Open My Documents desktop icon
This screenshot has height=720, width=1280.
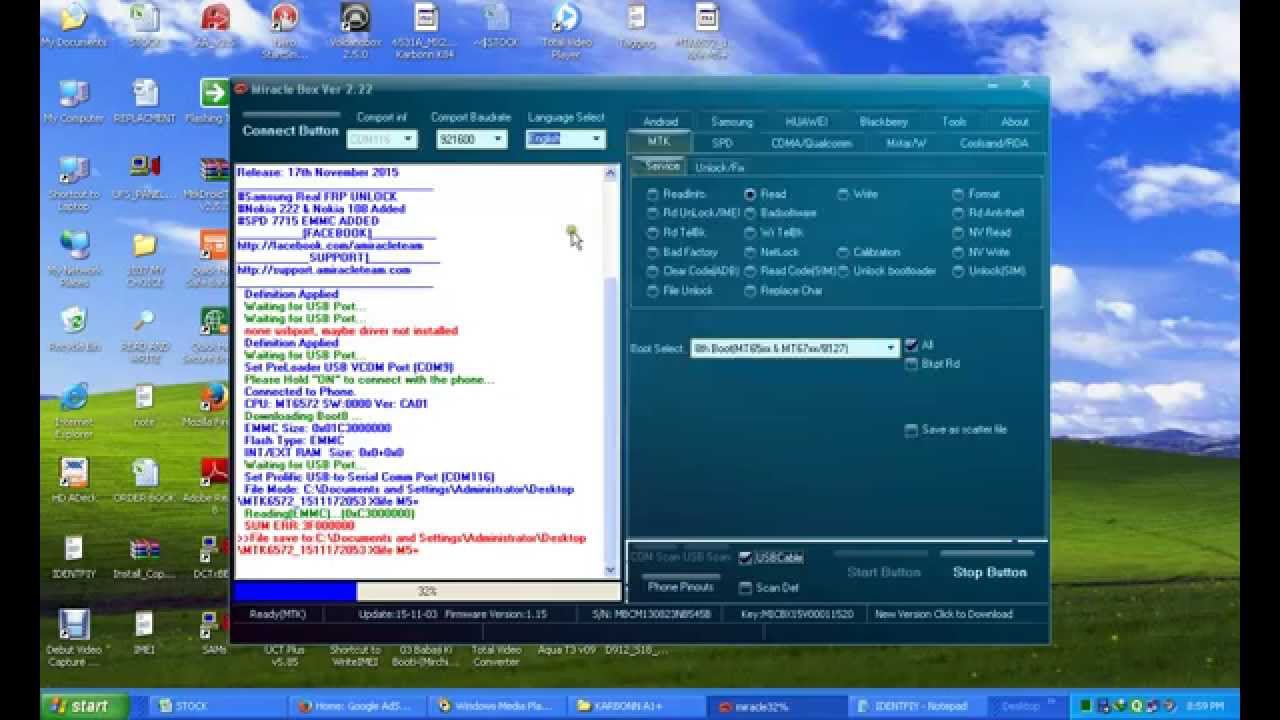click(x=73, y=25)
